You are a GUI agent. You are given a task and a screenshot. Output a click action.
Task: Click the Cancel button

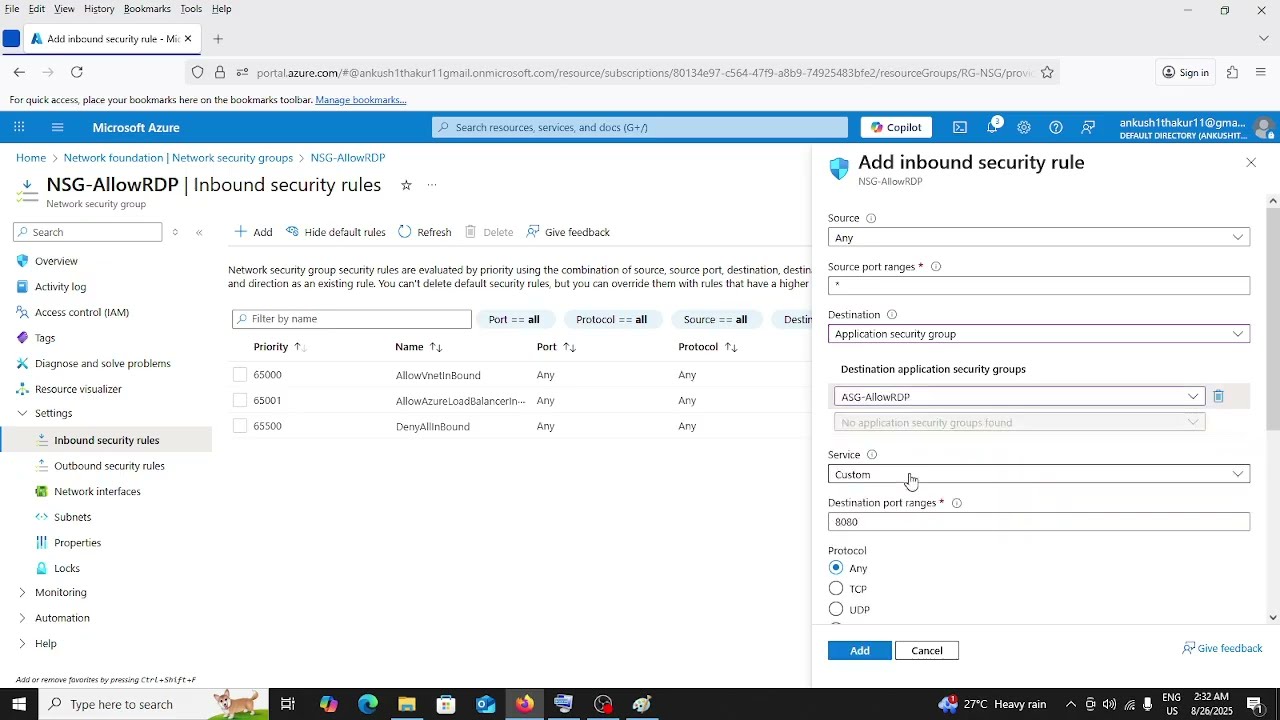927,651
